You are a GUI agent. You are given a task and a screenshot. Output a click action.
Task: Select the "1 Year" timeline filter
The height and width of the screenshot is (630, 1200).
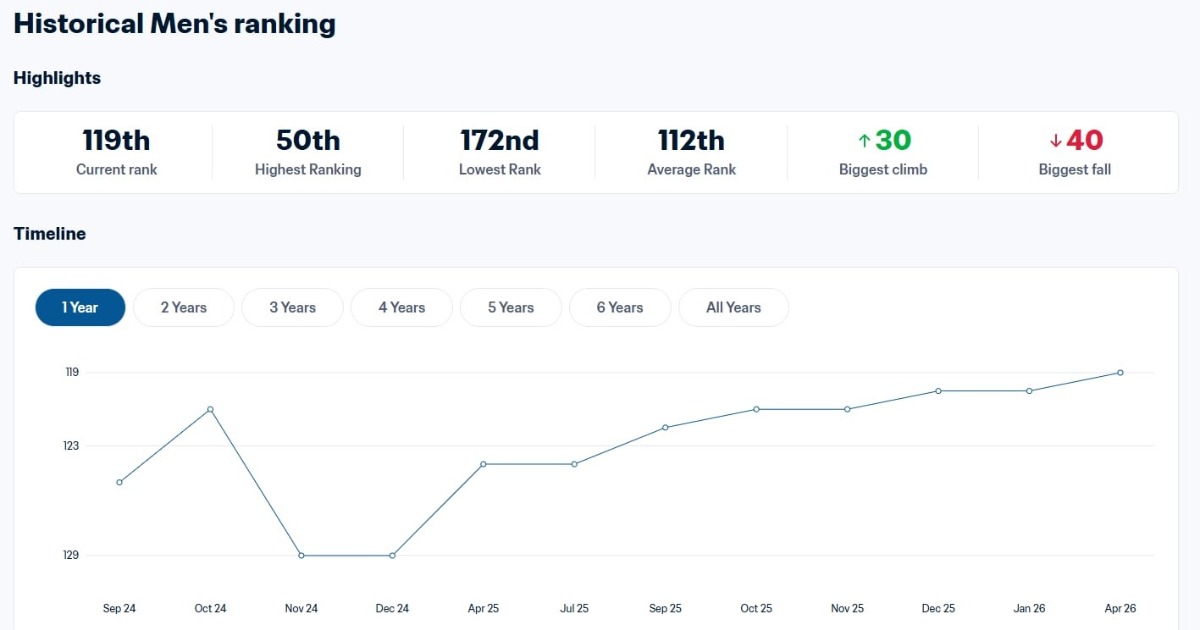(x=80, y=307)
